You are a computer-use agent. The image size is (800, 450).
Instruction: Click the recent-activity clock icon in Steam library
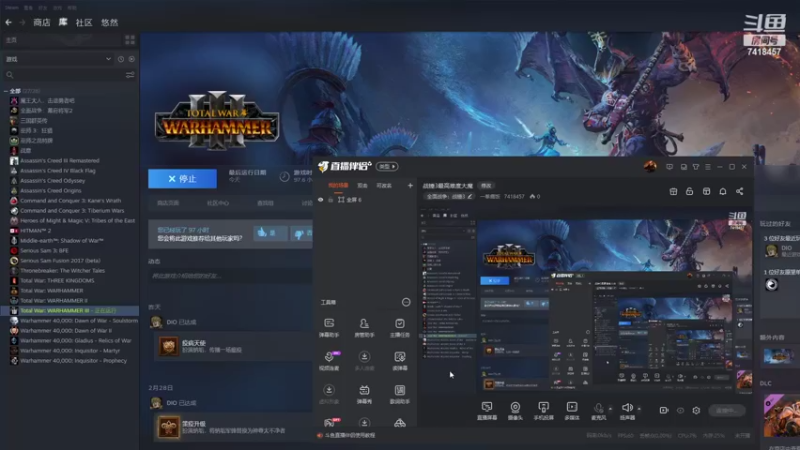(x=121, y=59)
